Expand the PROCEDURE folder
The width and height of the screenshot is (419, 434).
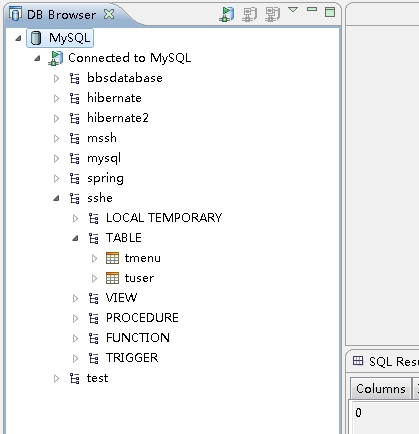point(75,318)
